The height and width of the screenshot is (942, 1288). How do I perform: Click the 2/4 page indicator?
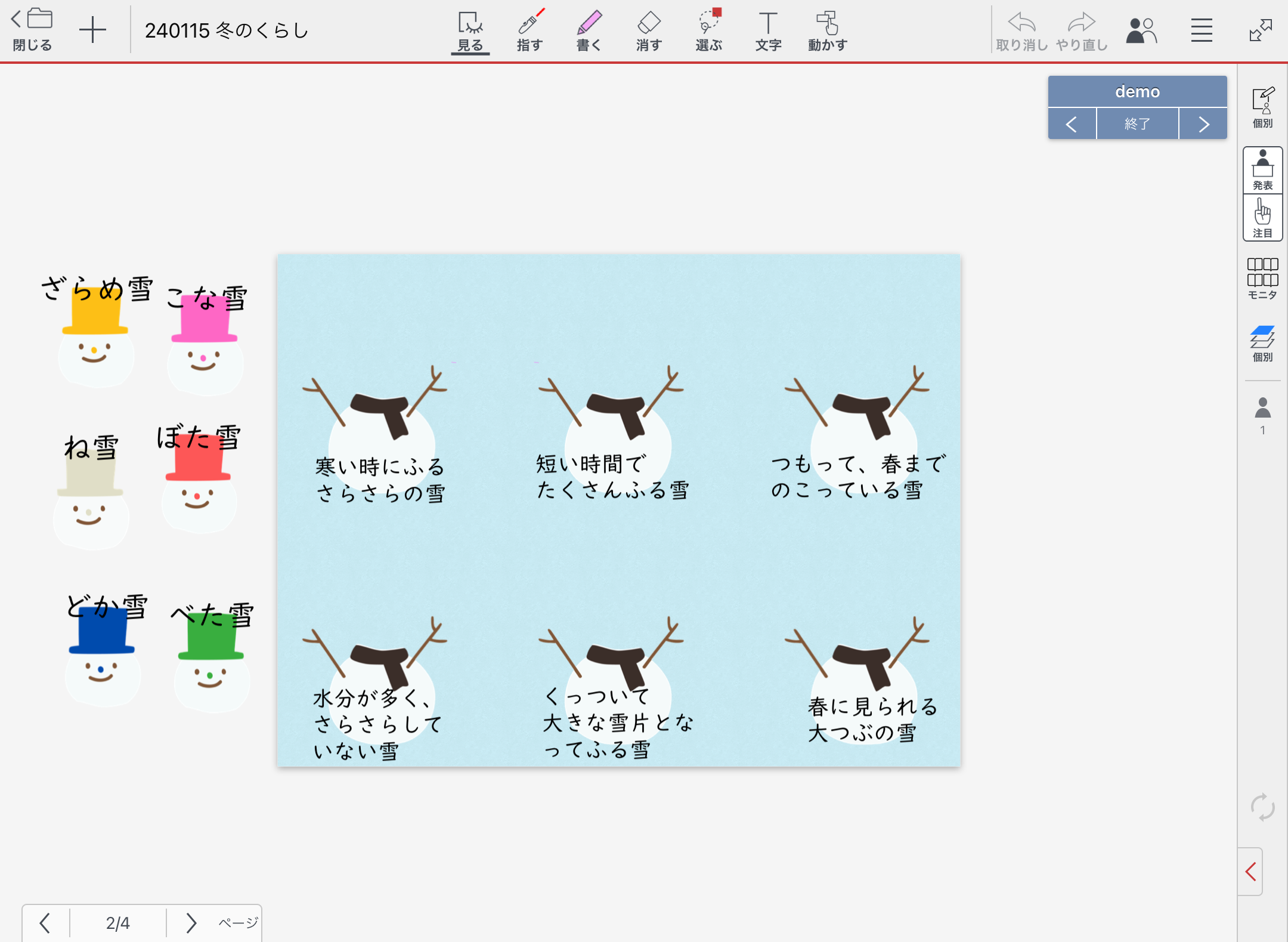click(x=118, y=923)
